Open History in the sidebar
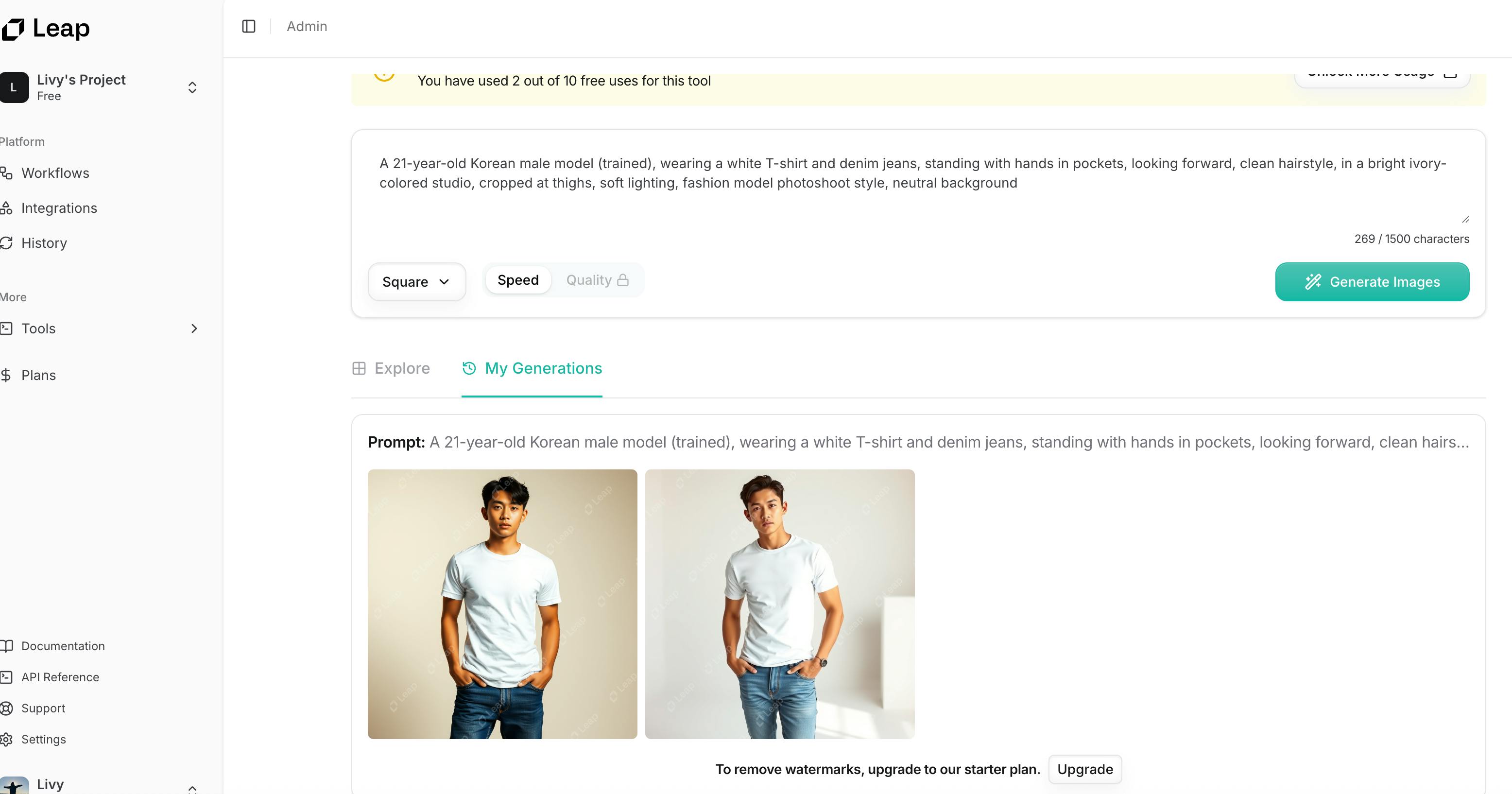 [44, 243]
